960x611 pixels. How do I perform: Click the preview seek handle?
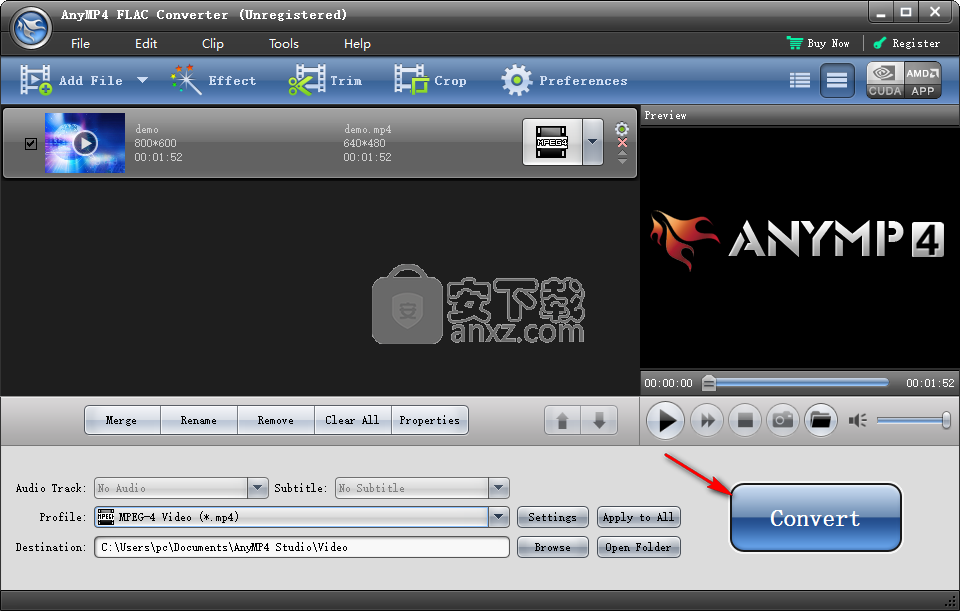[x=708, y=383]
